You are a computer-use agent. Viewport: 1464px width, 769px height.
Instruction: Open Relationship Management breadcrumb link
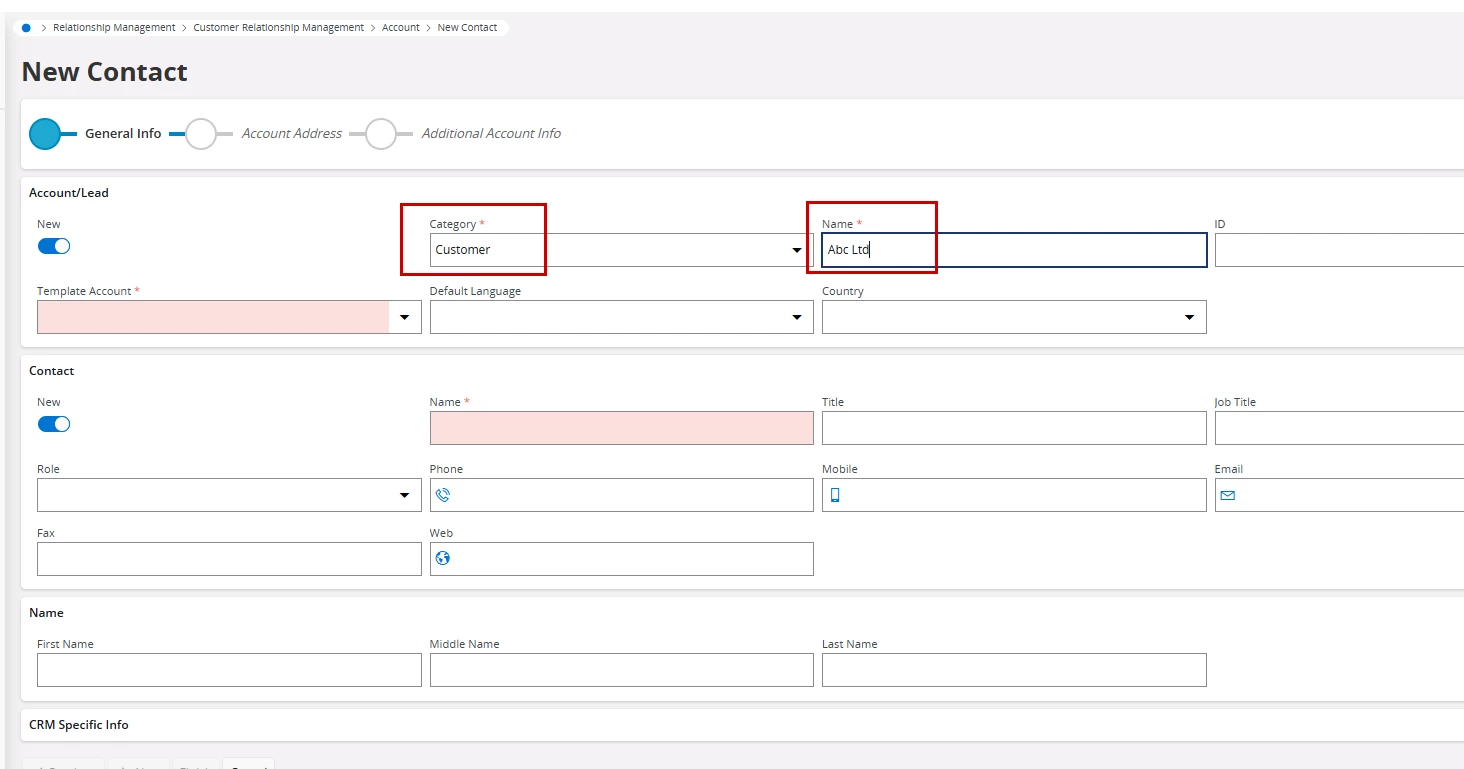coord(114,28)
